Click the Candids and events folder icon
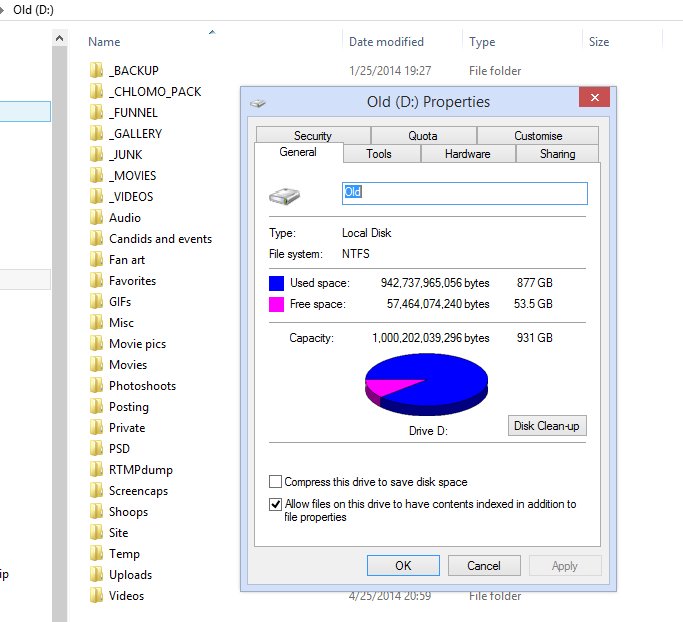 coord(96,238)
